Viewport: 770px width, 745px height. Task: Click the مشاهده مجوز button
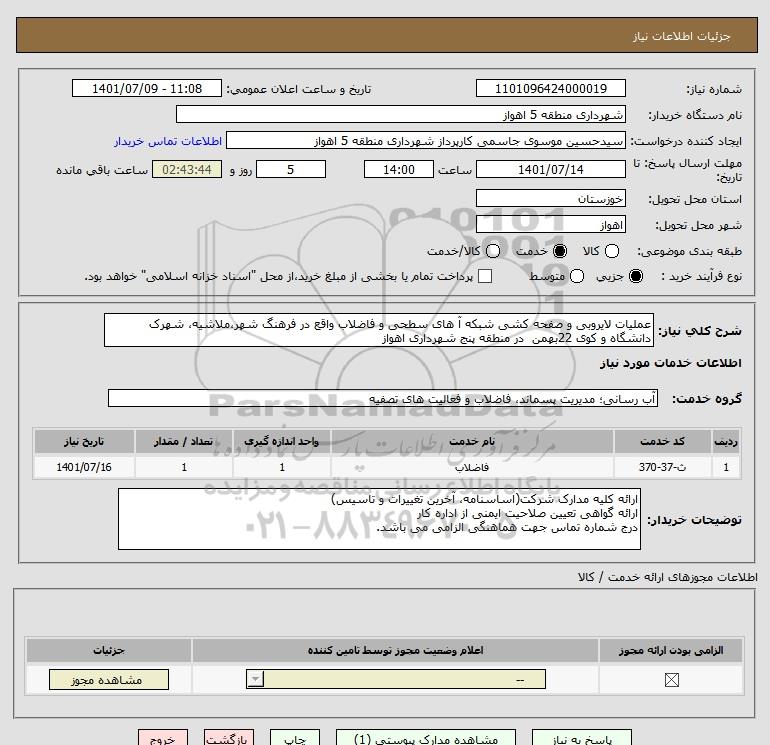(x=109, y=680)
